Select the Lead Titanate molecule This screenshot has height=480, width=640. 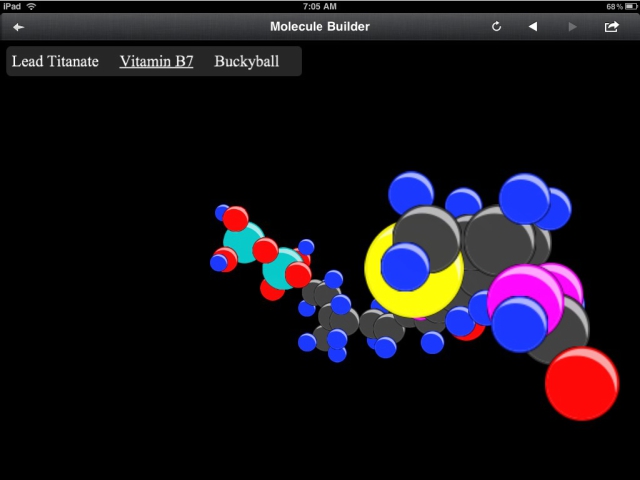[55, 61]
